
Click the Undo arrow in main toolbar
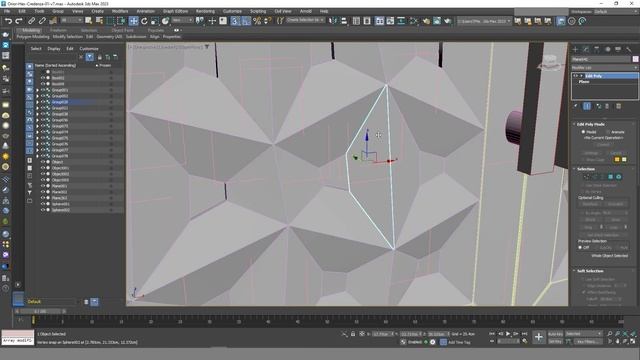(8, 21)
